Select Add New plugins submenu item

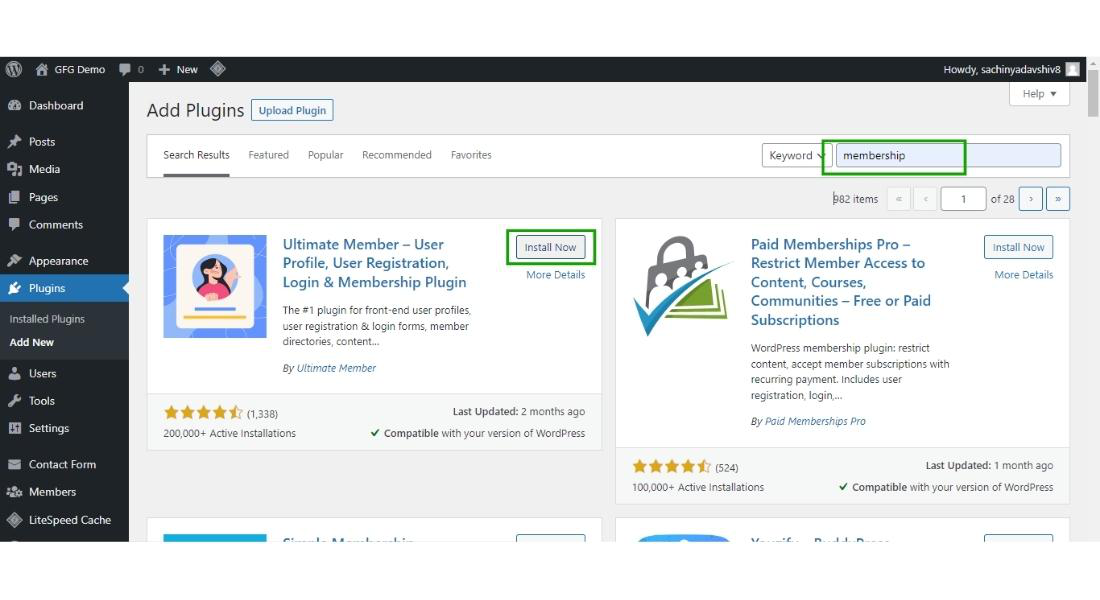tap(32, 342)
